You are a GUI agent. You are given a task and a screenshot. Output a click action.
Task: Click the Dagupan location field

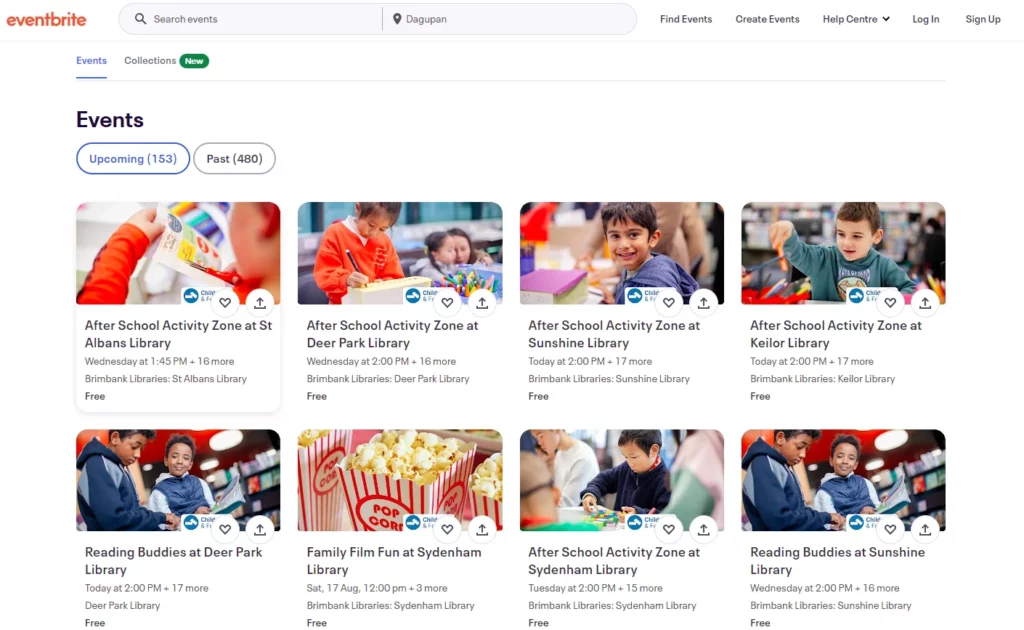click(x=509, y=19)
